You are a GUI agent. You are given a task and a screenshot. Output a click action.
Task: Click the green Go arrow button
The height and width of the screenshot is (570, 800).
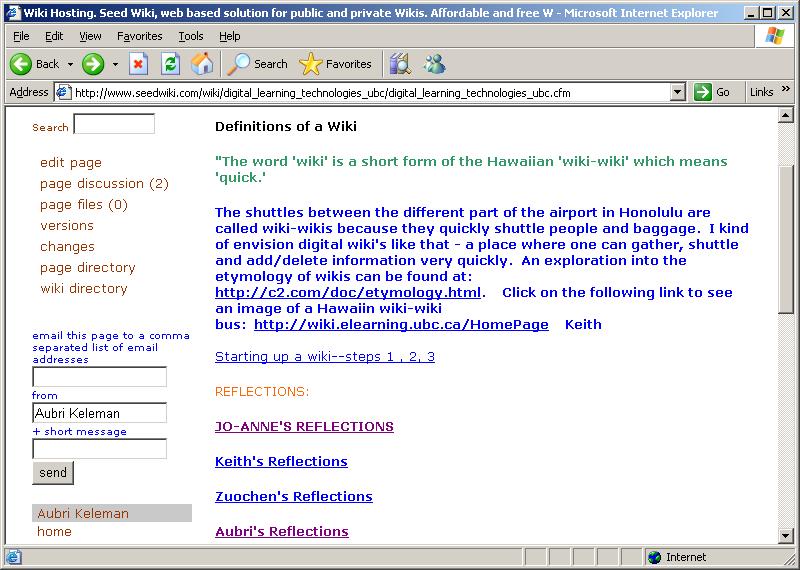click(x=703, y=92)
